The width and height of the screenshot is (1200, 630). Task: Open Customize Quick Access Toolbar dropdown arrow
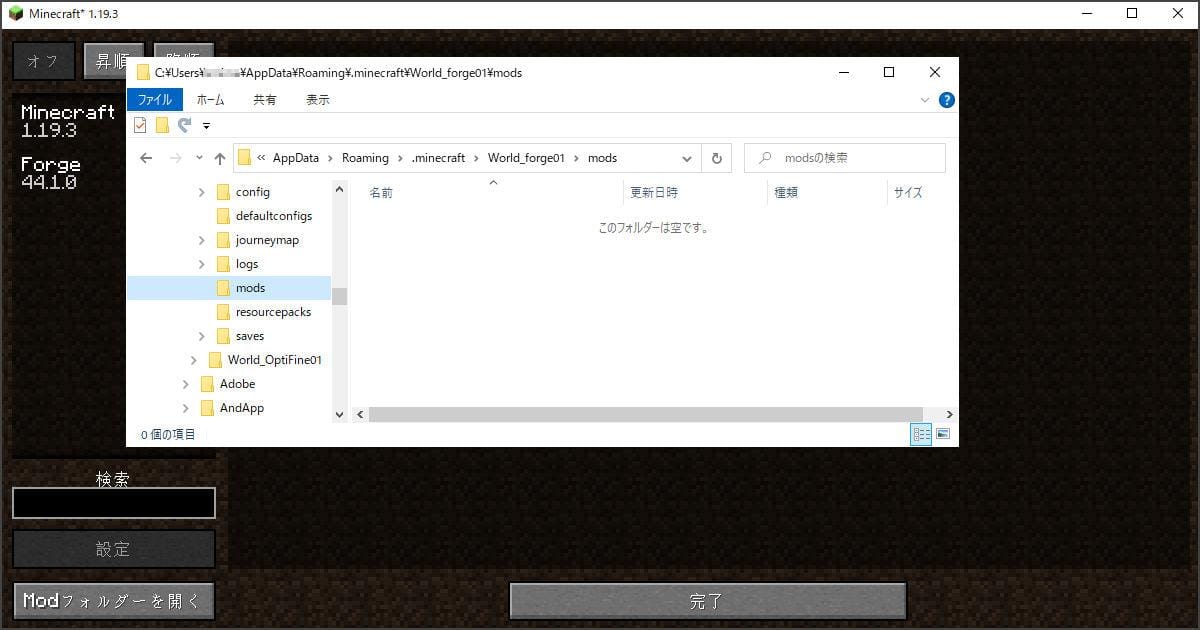(x=206, y=126)
